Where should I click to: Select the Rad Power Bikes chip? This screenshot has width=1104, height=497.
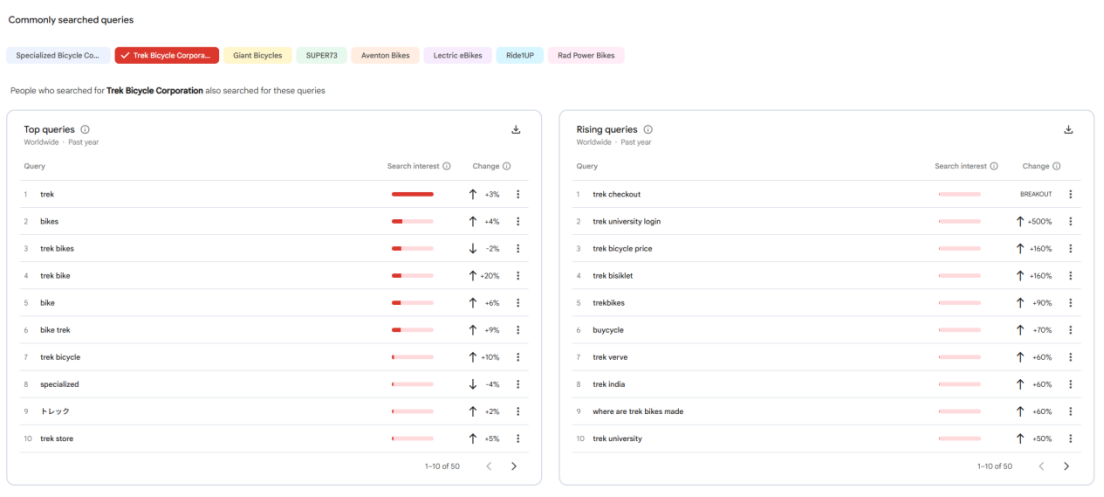point(586,56)
